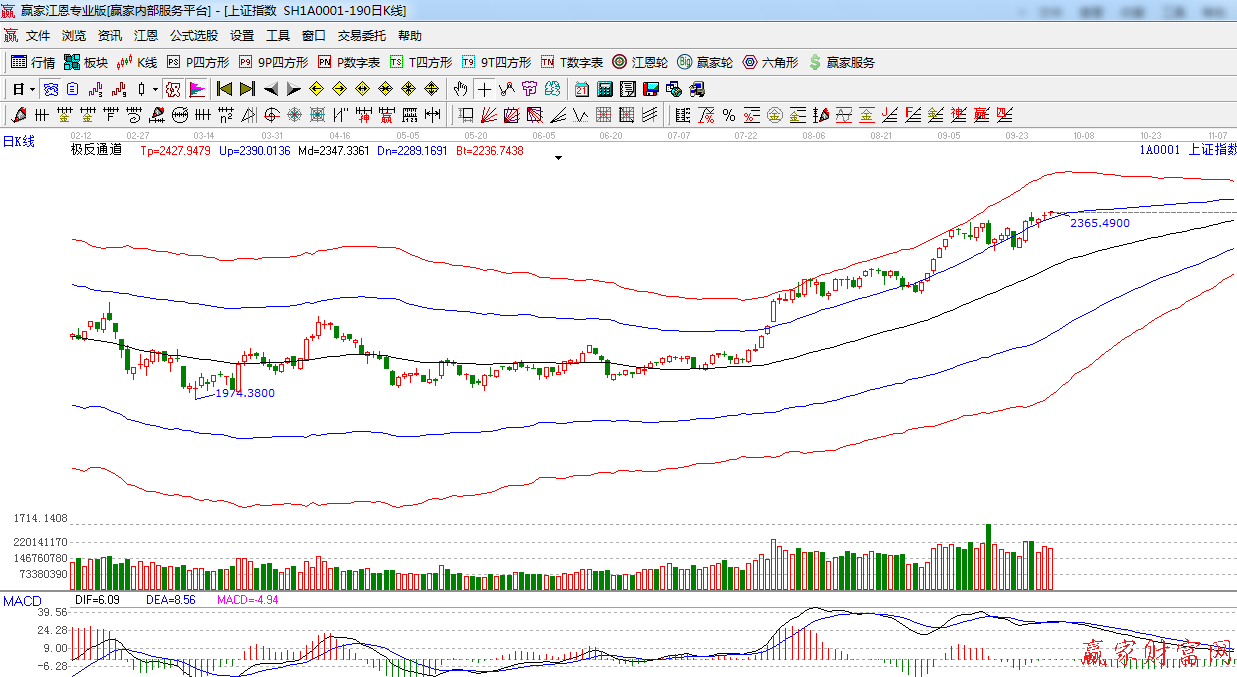Open the 日 period dropdown arrow
The width and height of the screenshot is (1237, 677).
tap(32, 89)
